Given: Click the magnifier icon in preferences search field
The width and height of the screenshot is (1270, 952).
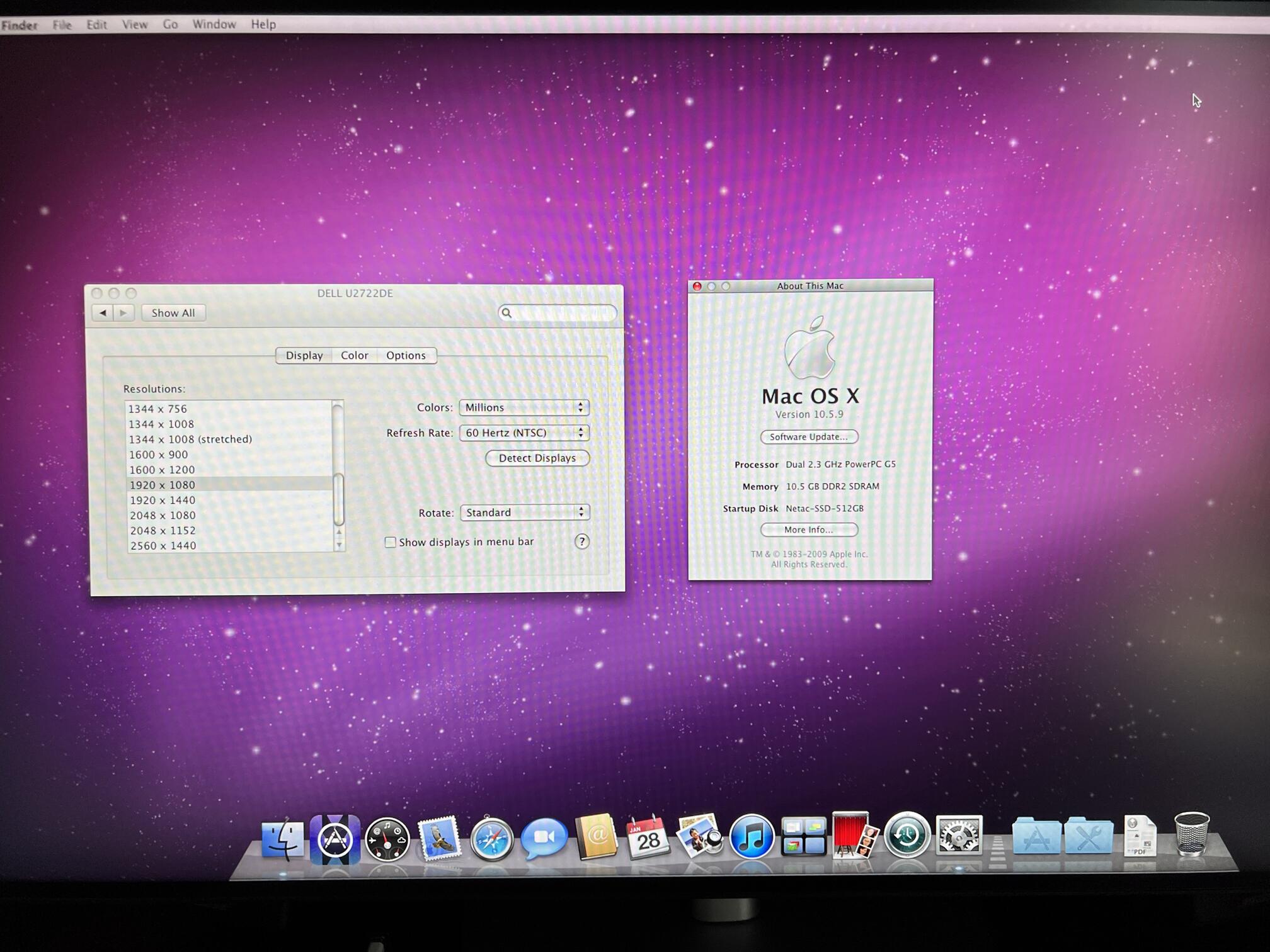Looking at the screenshot, I should pyautogui.click(x=506, y=313).
